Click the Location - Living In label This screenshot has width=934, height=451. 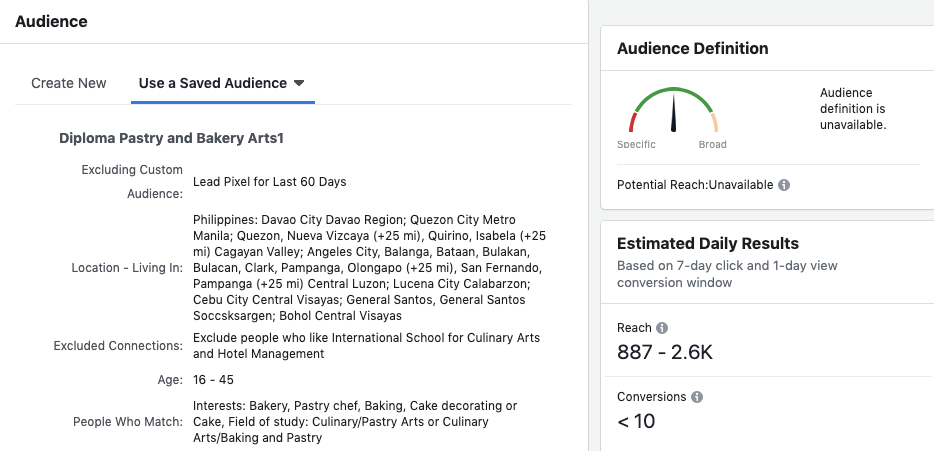coord(127,268)
